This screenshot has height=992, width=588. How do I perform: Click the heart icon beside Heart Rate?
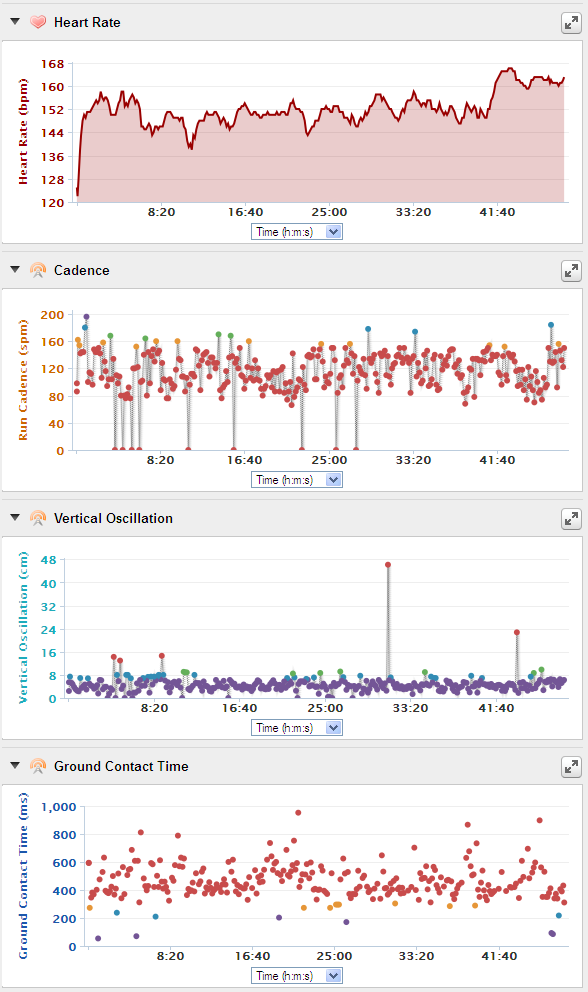point(38,22)
